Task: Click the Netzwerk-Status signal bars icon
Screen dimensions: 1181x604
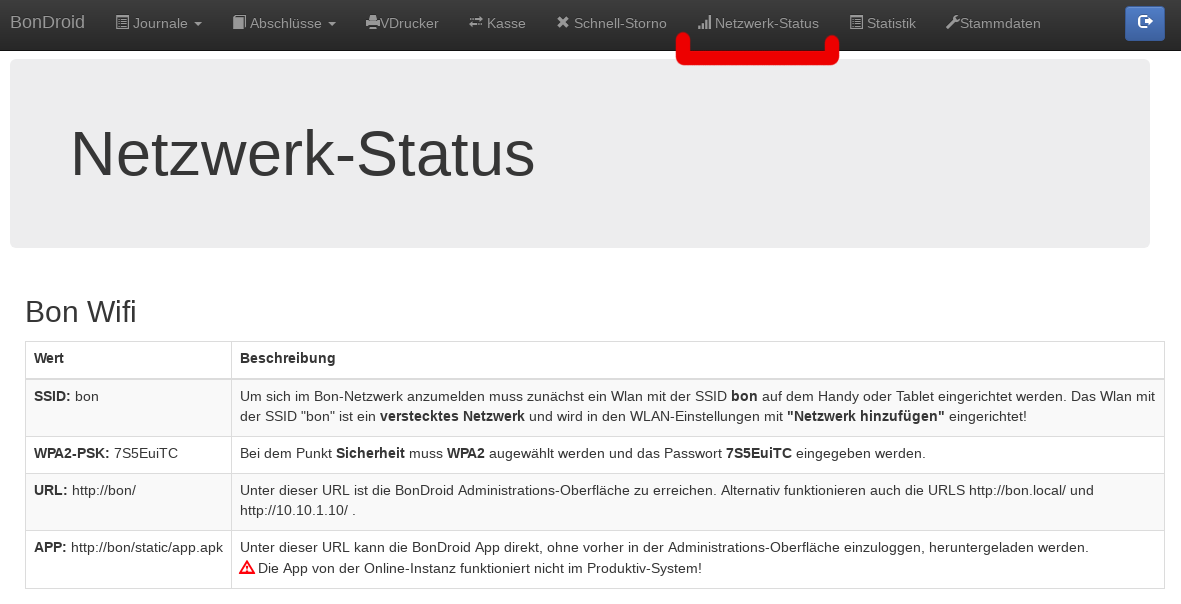Action: tap(704, 23)
